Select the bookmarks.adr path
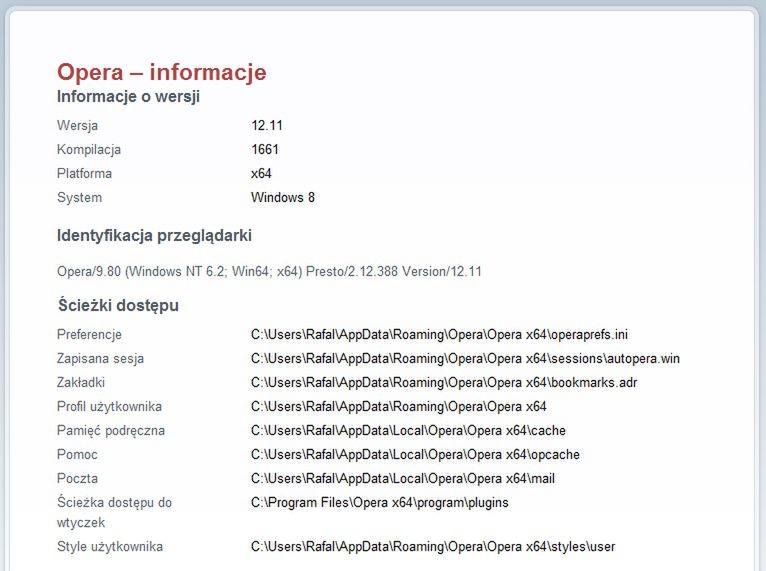The image size is (766, 571). click(x=444, y=382)
